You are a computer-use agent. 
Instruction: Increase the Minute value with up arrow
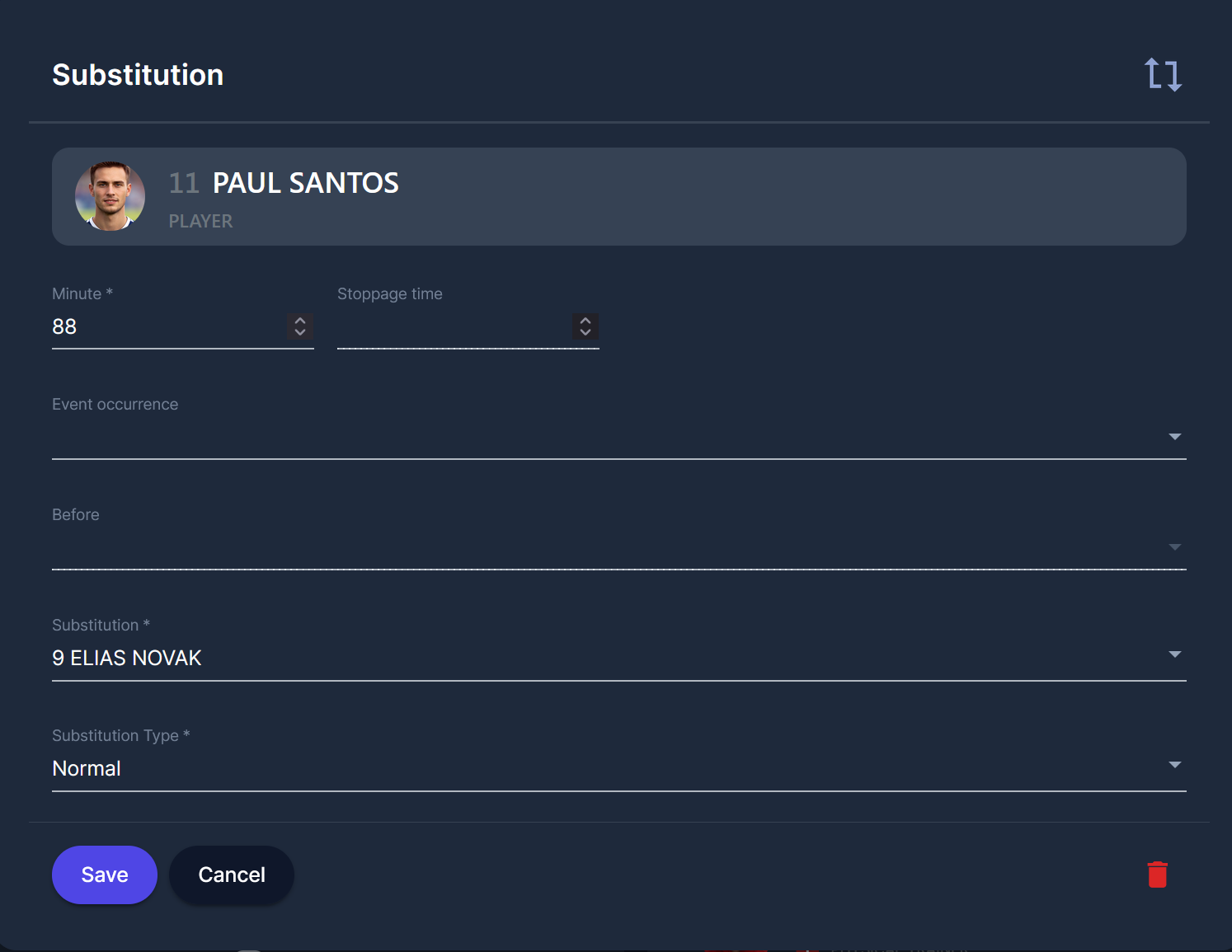click(300, 321)
